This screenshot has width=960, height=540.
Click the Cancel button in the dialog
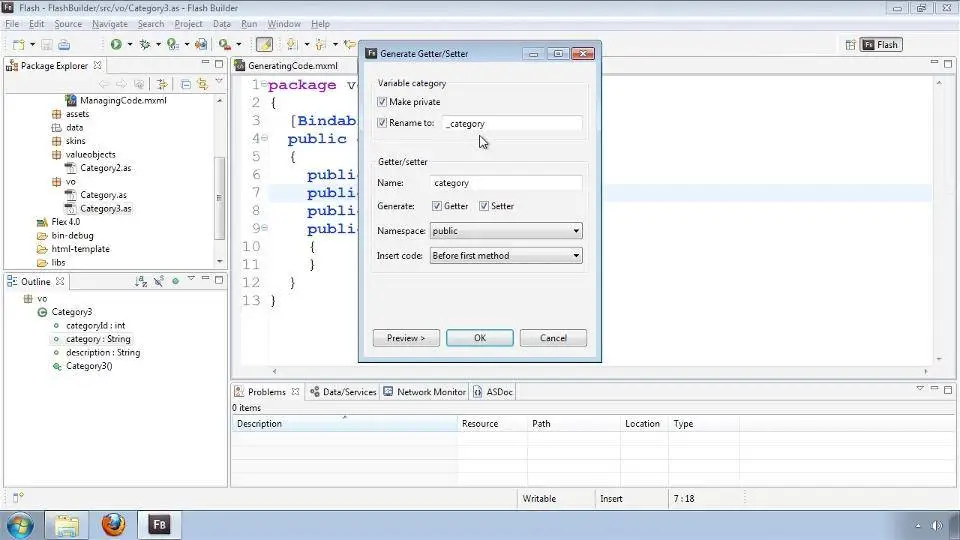click(x=553, y=338)
